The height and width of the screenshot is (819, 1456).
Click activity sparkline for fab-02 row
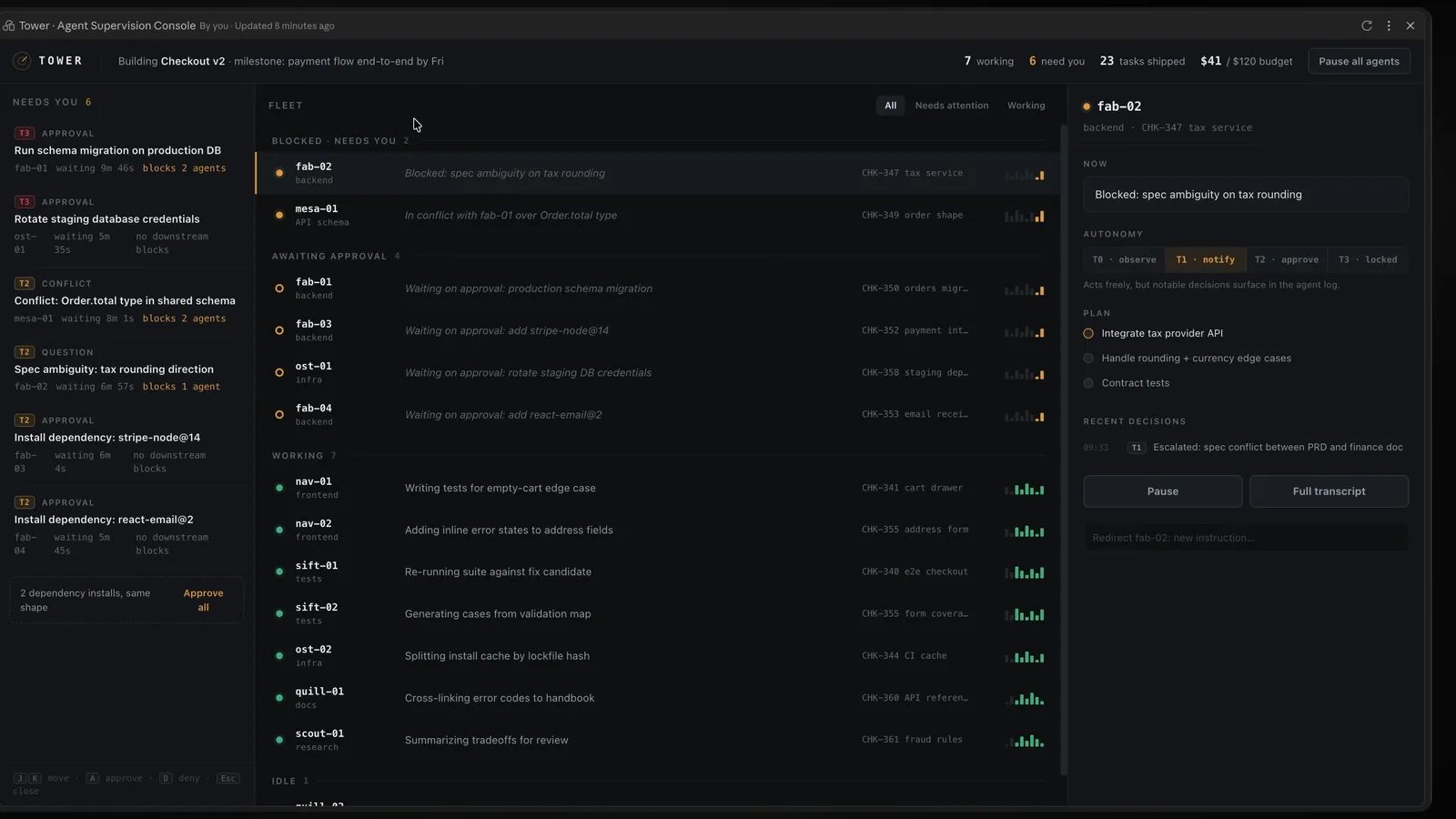click(x=1025, y=174)
